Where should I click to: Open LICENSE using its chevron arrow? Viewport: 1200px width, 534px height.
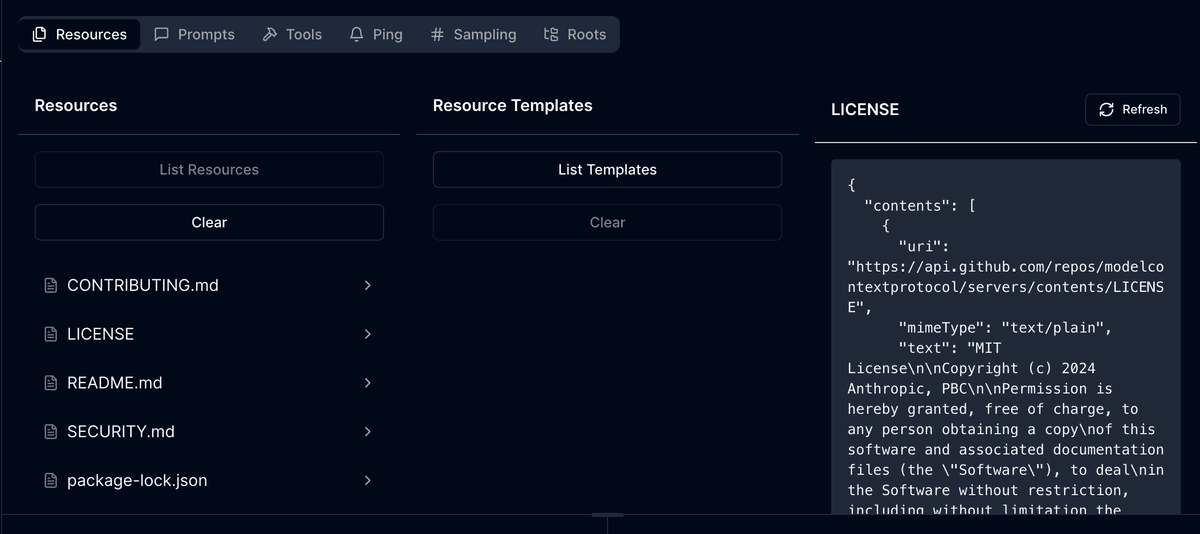click(x=367, y=334)
